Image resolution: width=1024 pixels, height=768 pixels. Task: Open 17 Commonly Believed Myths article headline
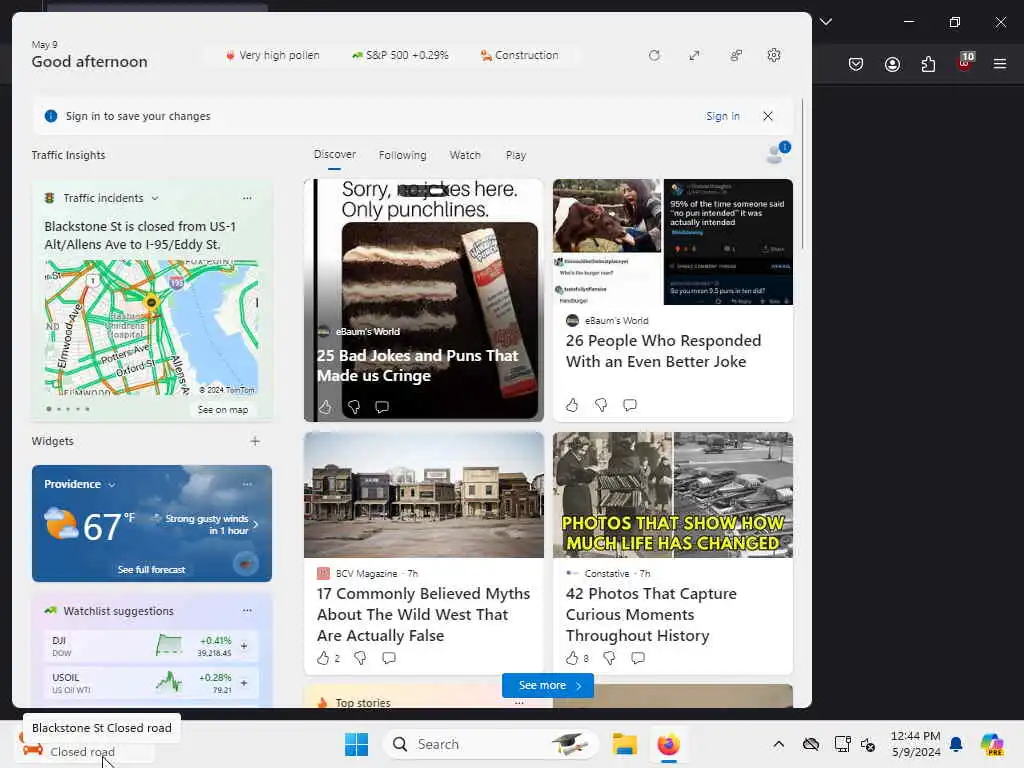click(423, 615)
